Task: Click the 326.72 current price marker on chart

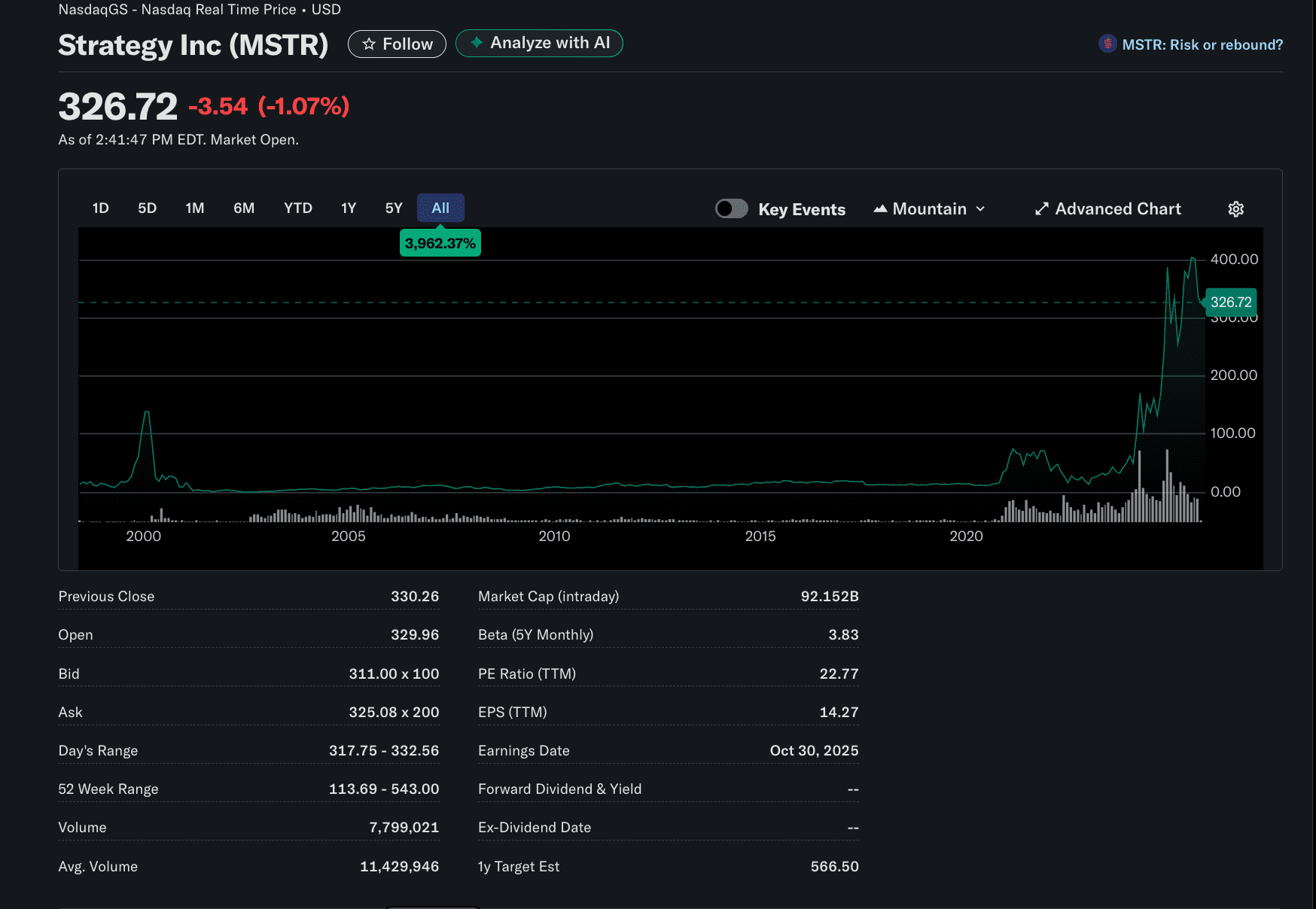Action: pyautogui.click(x=1231, y=302)
